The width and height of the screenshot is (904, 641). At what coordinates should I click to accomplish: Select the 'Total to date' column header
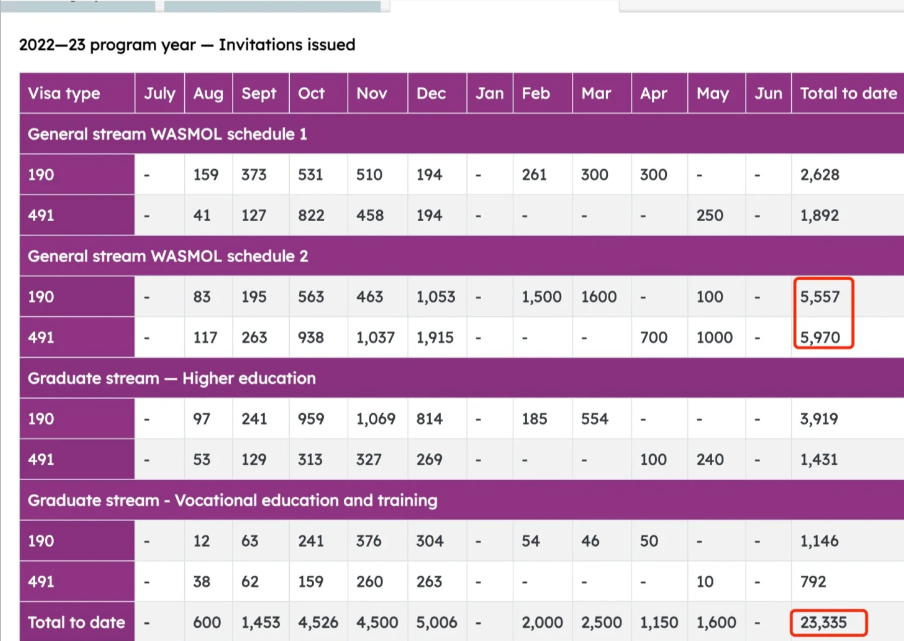click(x=848, y=93)
